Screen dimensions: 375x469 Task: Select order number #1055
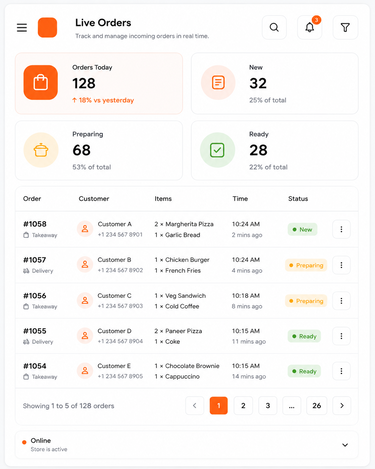[35, 331]
